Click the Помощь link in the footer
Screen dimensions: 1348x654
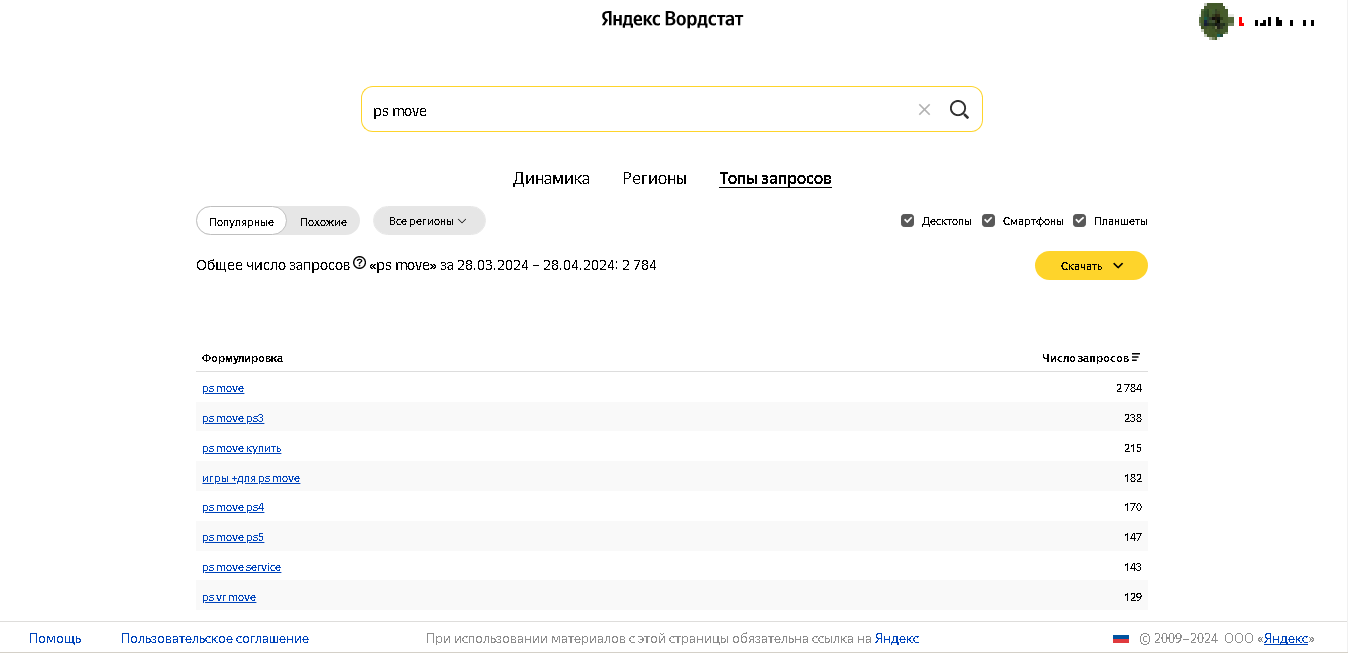tap(55, 638)
